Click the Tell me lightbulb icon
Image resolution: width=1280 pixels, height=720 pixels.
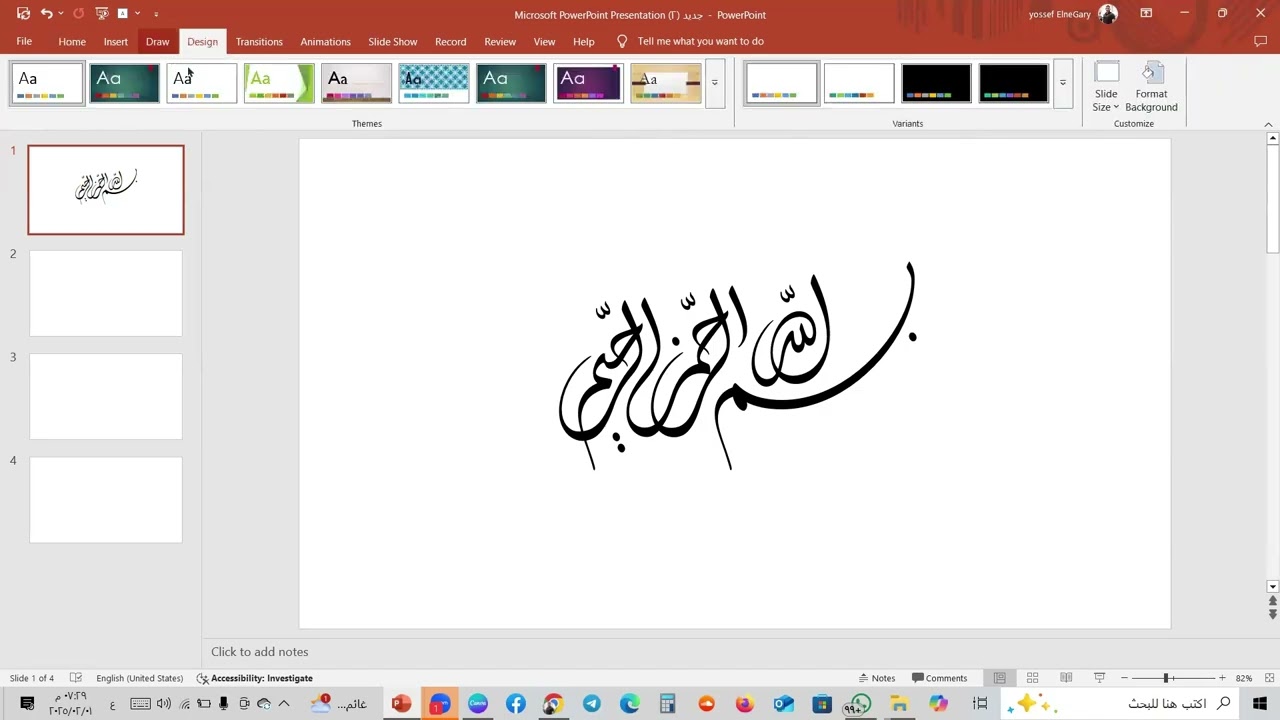(x=621, y=41)
